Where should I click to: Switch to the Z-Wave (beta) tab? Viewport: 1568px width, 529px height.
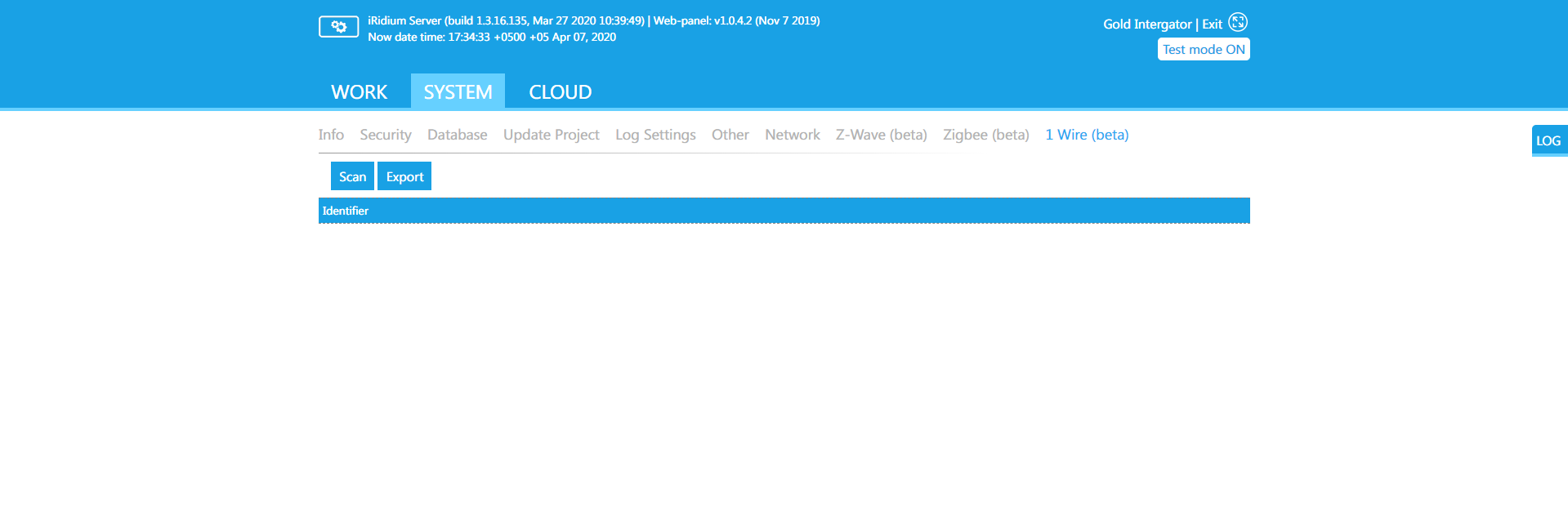coord(881,135)
